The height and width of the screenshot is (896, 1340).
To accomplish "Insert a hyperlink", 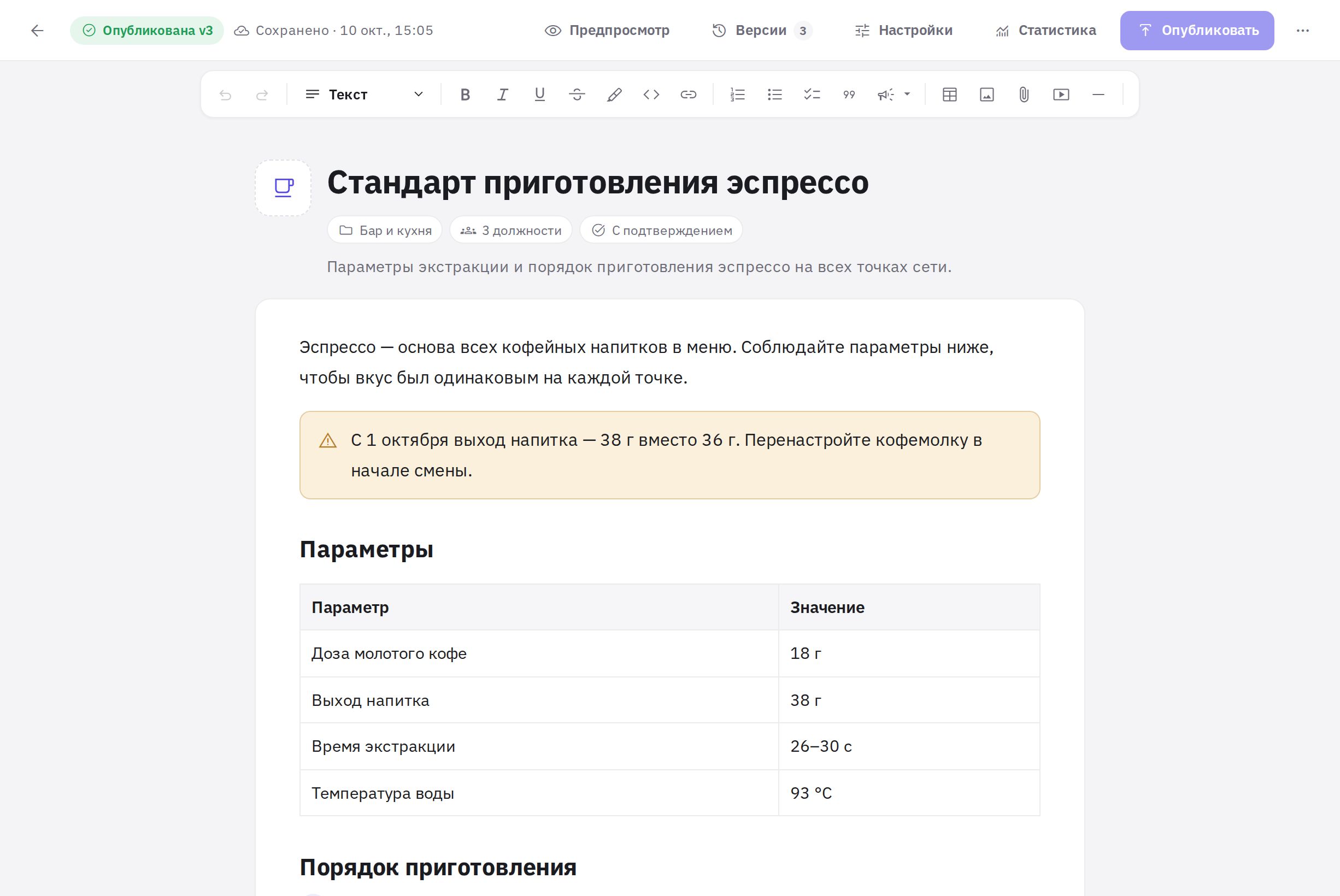I will click(x=689, y=95).
